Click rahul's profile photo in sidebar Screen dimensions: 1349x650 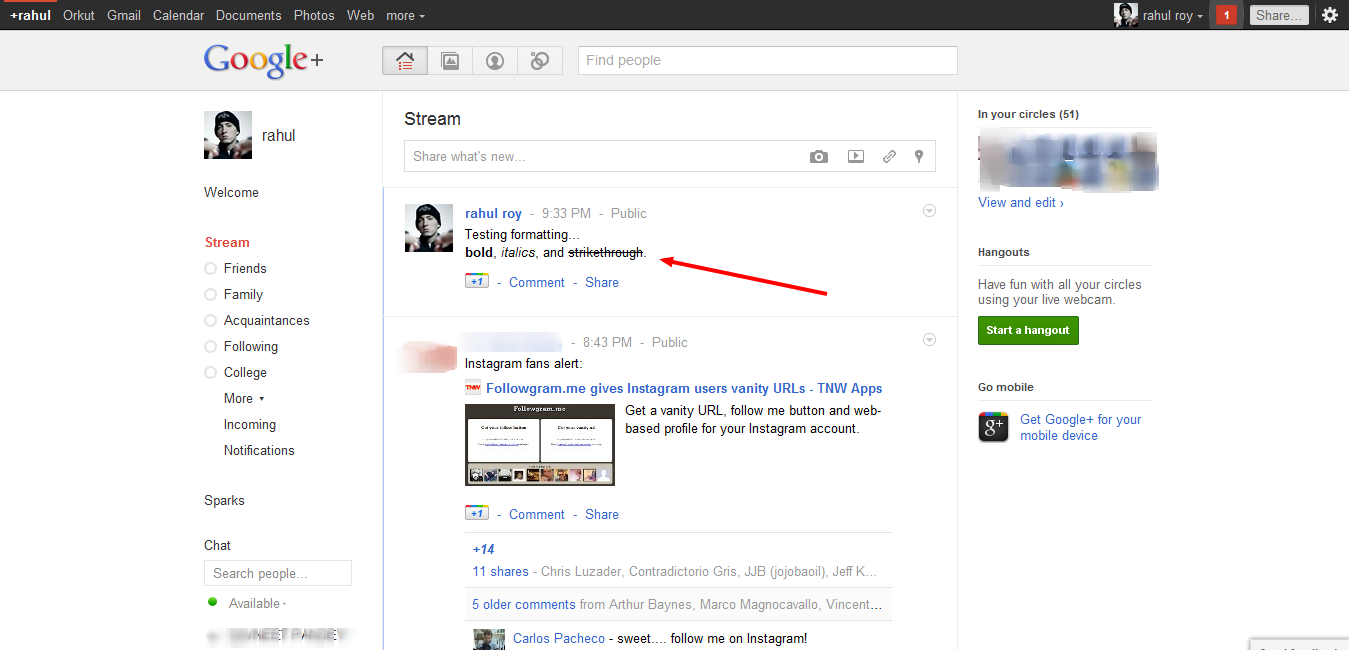click(x=228, y=135)
